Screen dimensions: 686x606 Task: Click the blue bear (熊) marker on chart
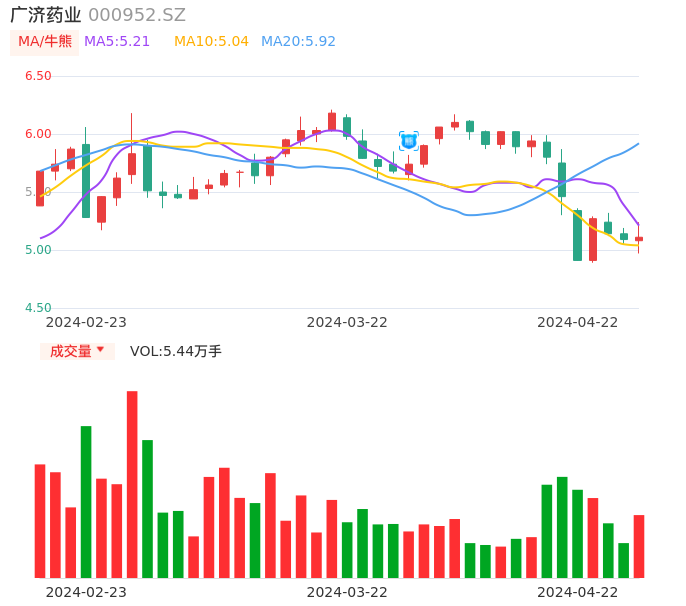(408, 141)
